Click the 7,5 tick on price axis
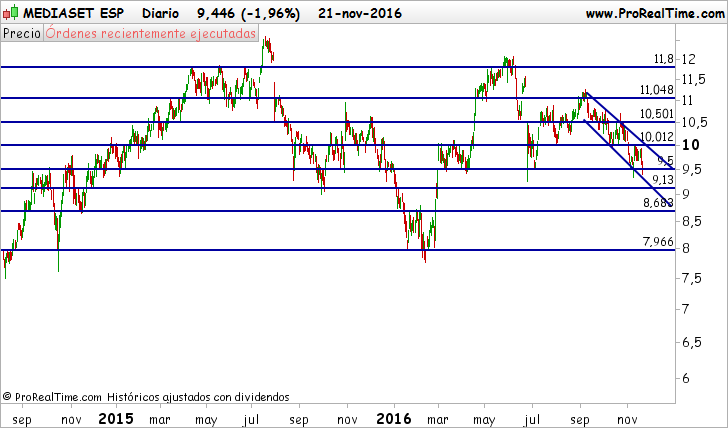This screenshot has width=728, height=428. click(x=691, y=279)
